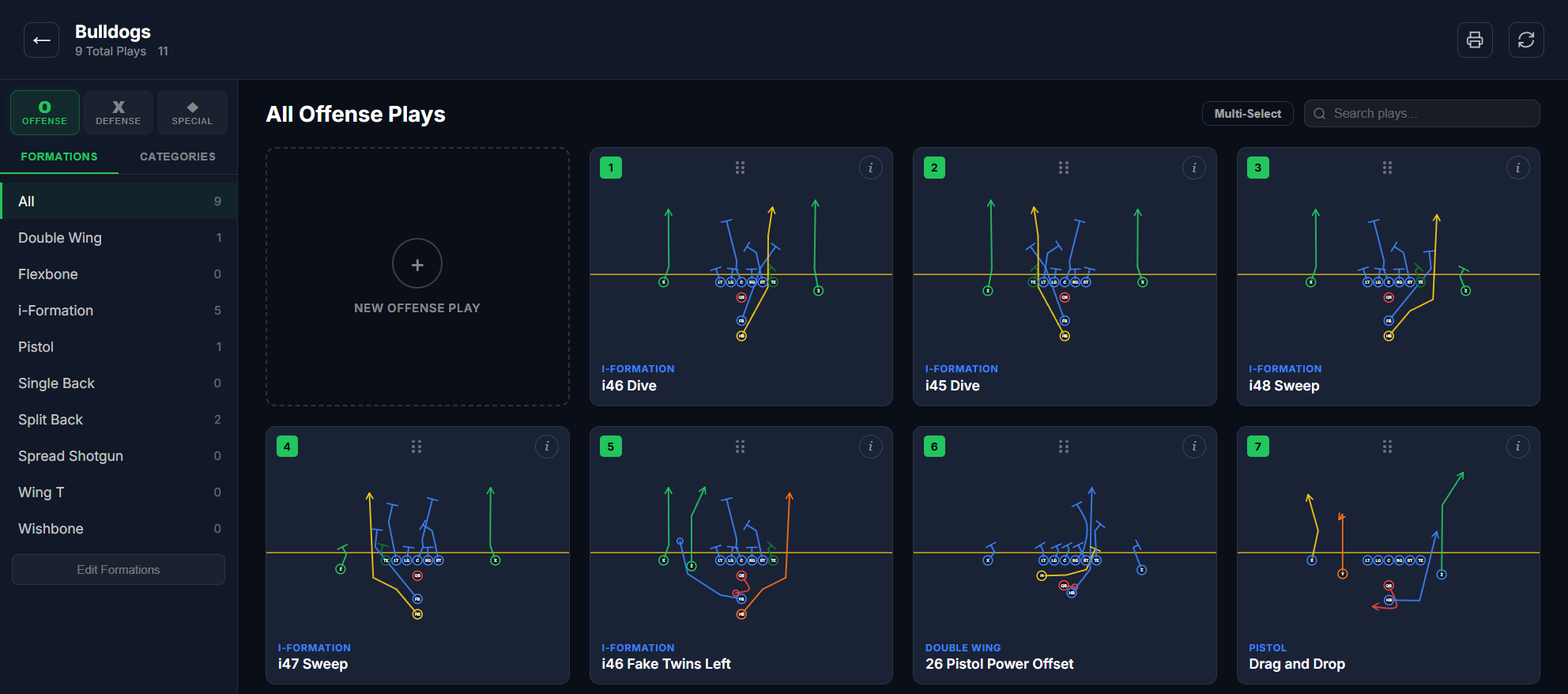Open info for Drag and Drop play
Screen dimensions: 1568x694
(1517, 447)
